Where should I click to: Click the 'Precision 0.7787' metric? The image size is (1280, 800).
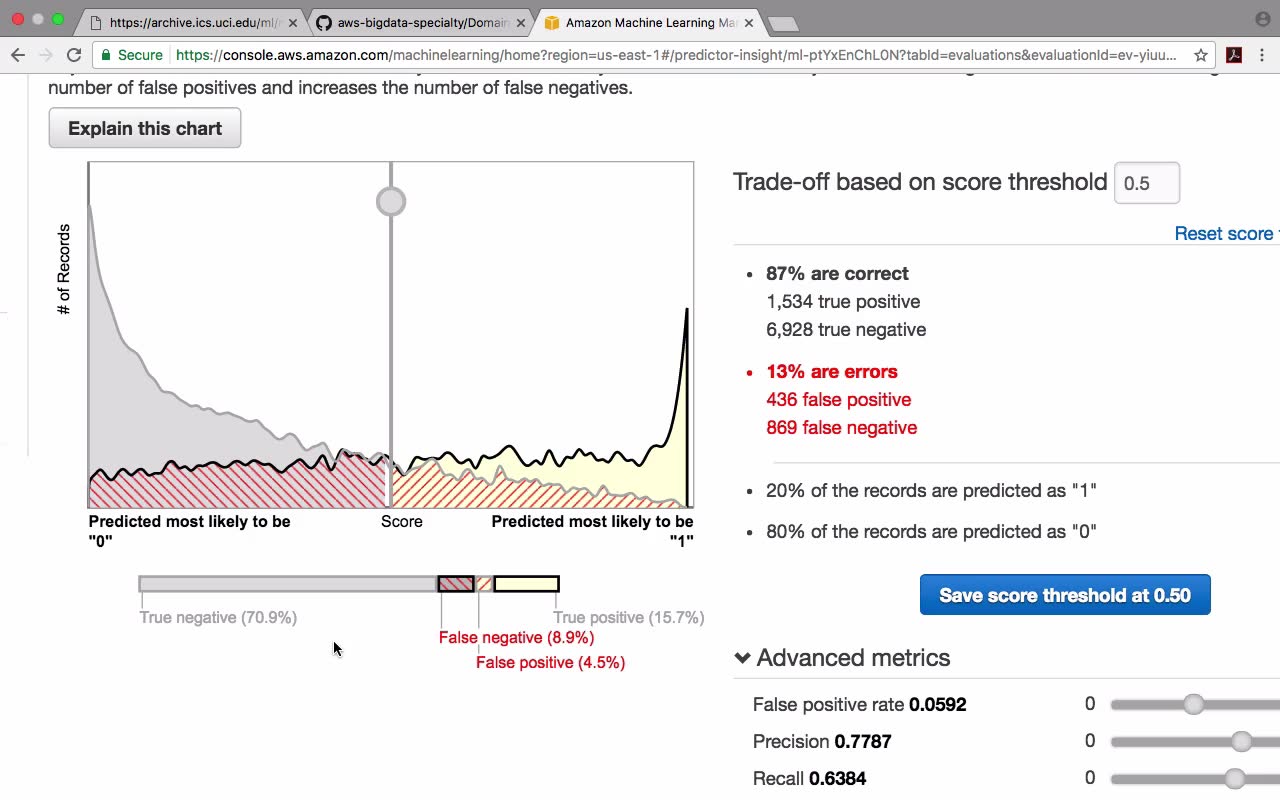(822, 742)
